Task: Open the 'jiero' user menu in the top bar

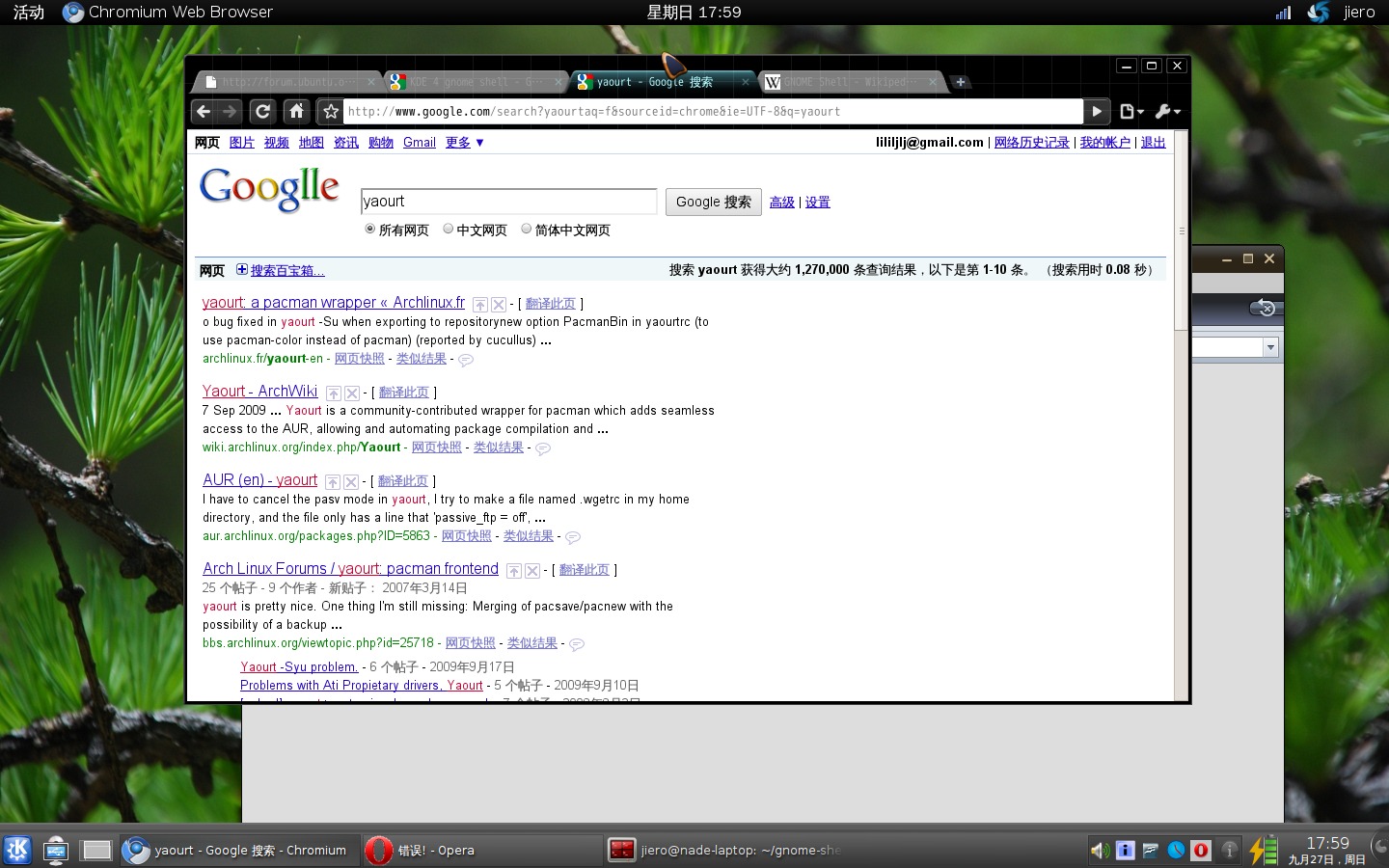Action: pyautogui.click(x=1359, y=13)
